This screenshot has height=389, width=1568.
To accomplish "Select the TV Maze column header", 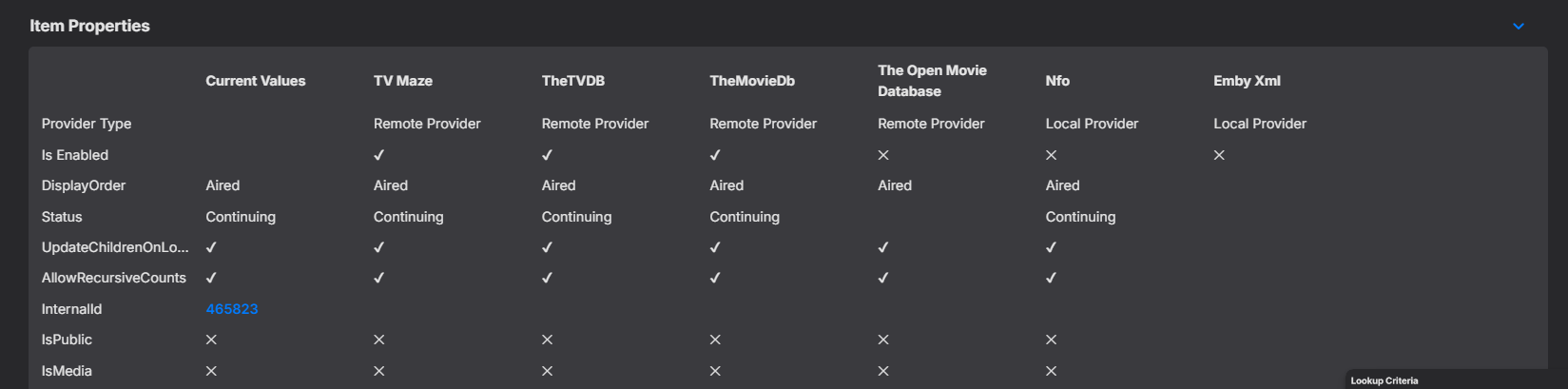I will pyautogui.click(x=403, y=81).
